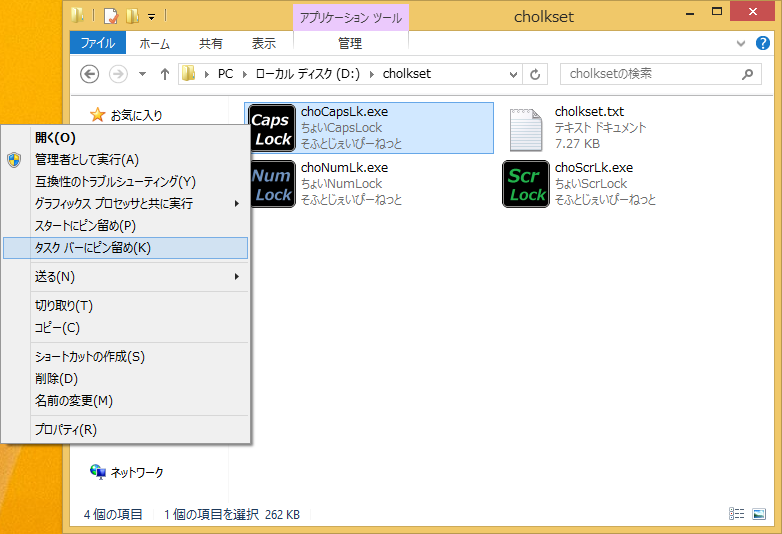Click PC in the address bar
782x534 pixels.
pos(225,74)
